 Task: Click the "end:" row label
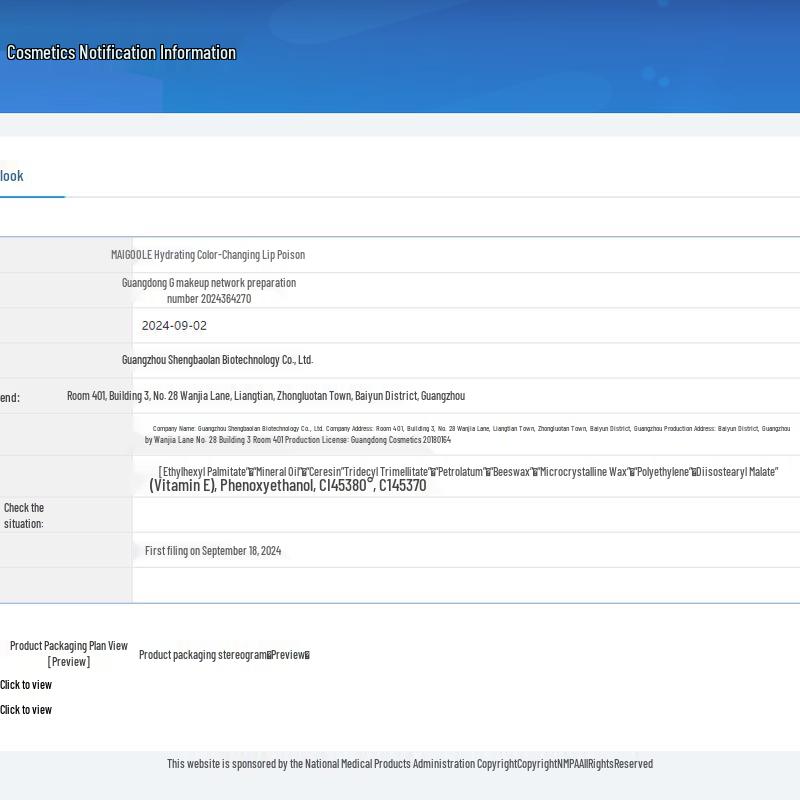(x=10, y=398)
